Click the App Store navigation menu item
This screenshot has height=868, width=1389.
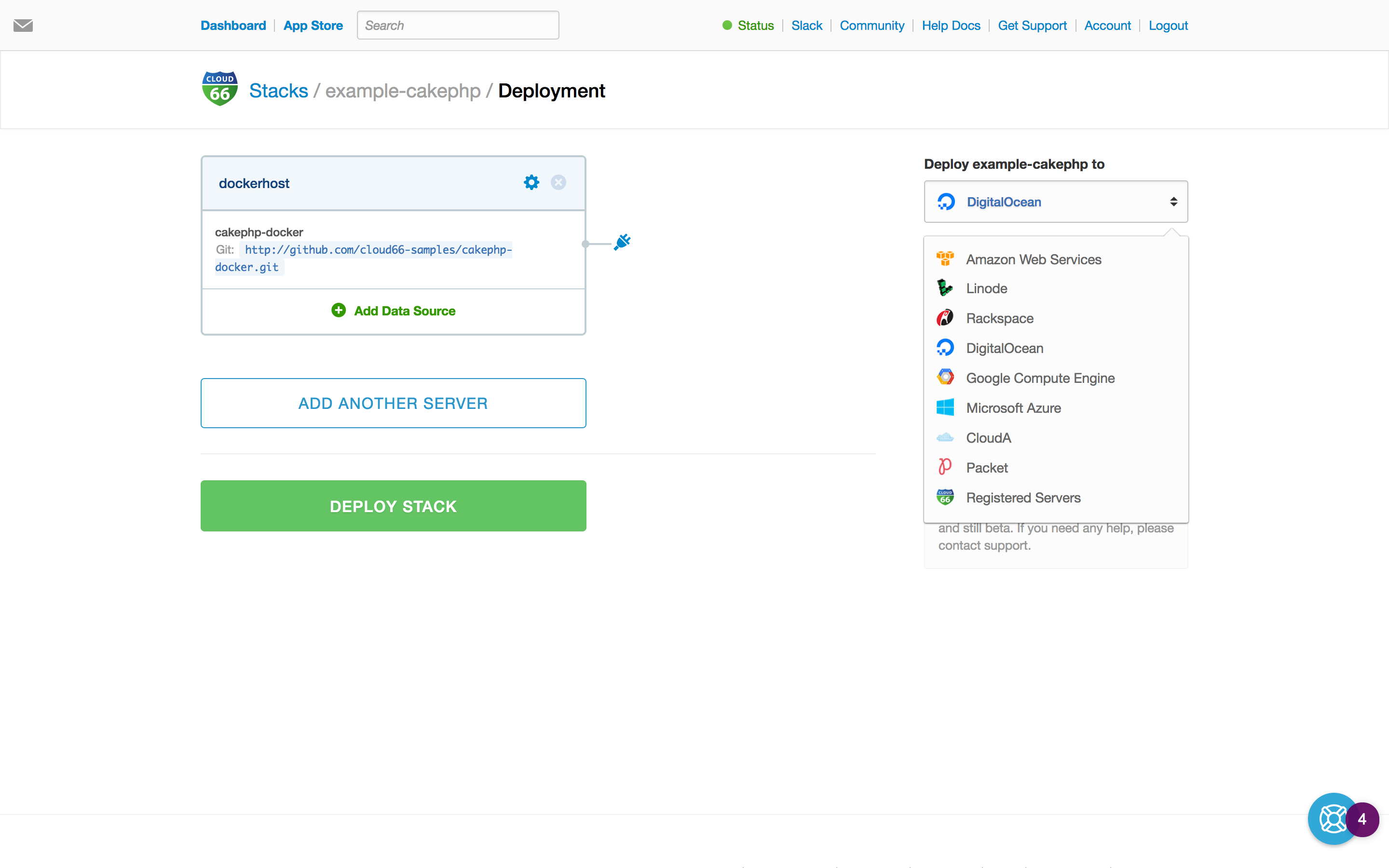pyautogui.click(x=313, y=25)
